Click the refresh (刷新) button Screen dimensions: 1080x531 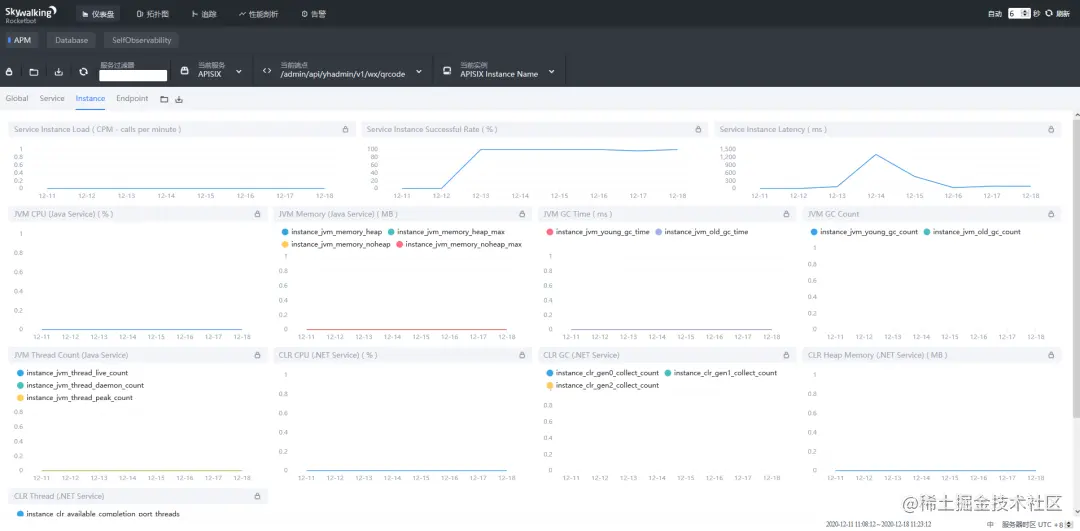tap(1057, 14)
